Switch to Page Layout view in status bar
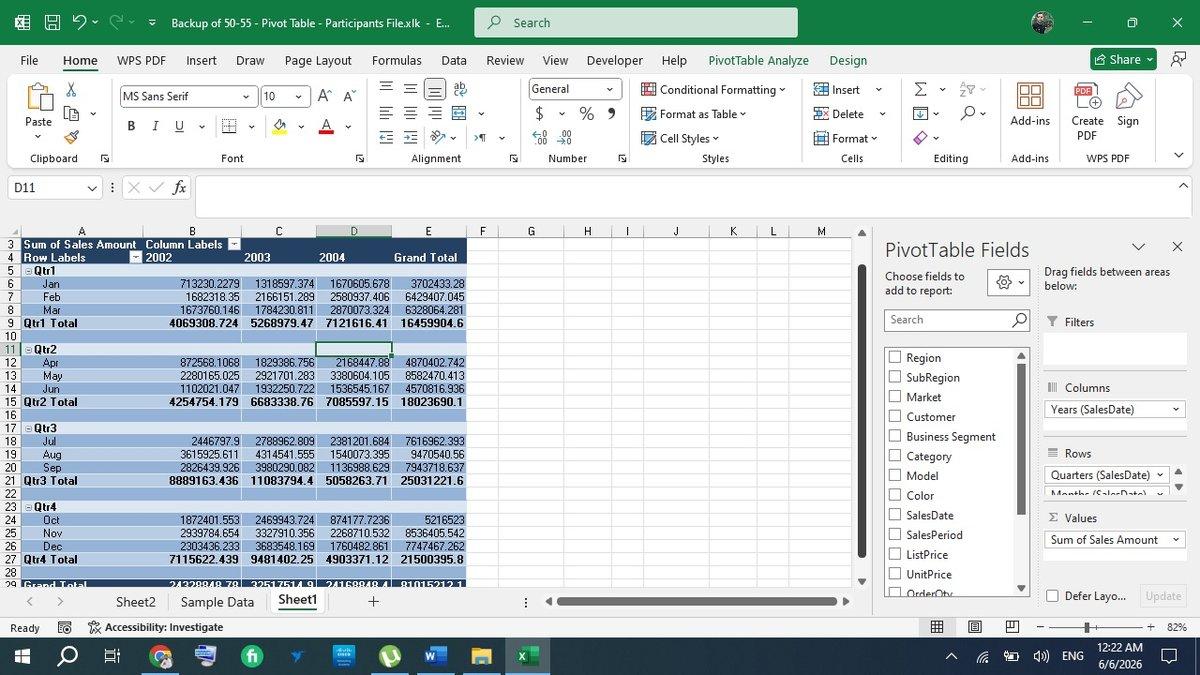1200x675 pixels. [975, 627]
